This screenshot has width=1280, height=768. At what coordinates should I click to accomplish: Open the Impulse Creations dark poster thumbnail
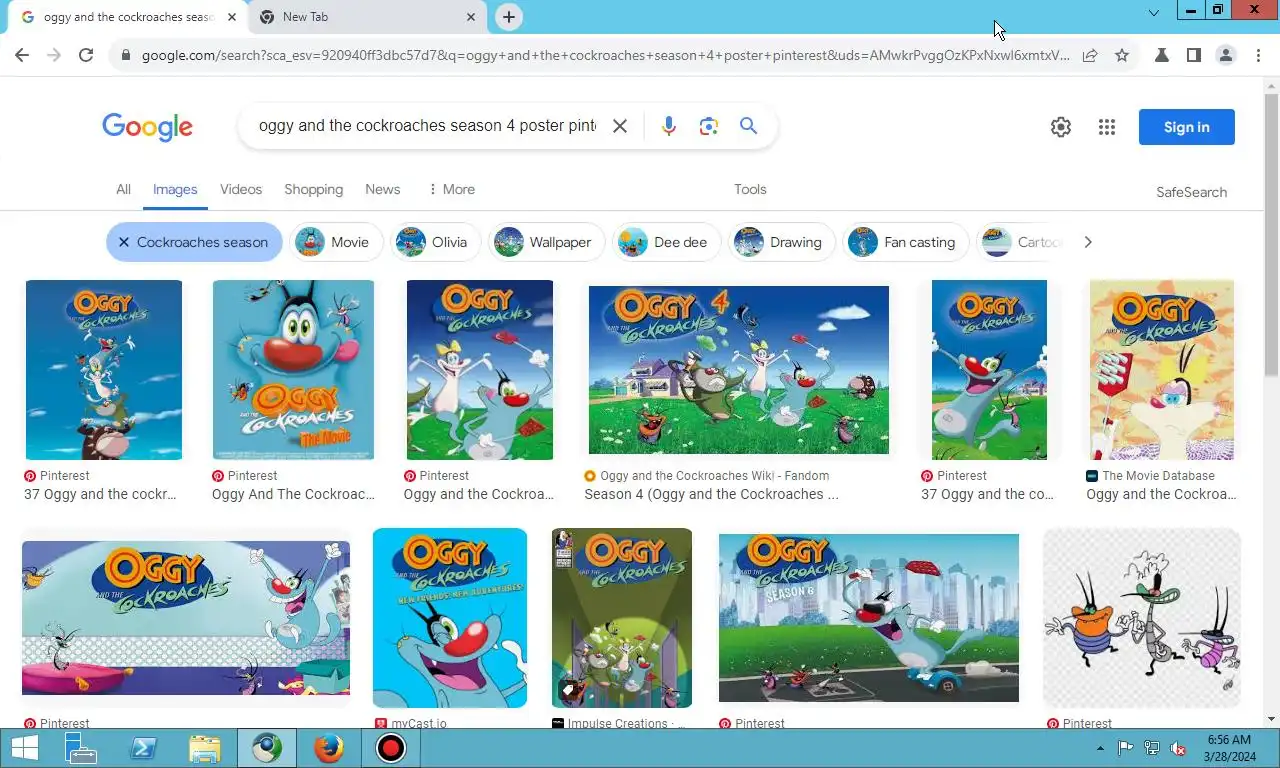622,618
